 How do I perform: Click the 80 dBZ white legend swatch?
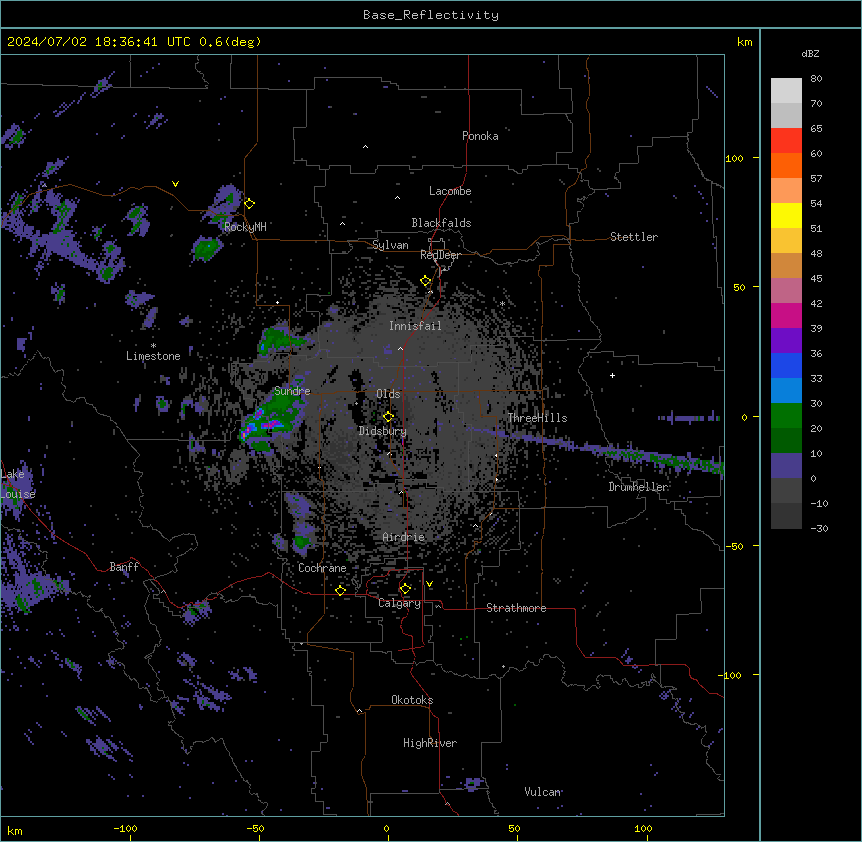(786, 91)
